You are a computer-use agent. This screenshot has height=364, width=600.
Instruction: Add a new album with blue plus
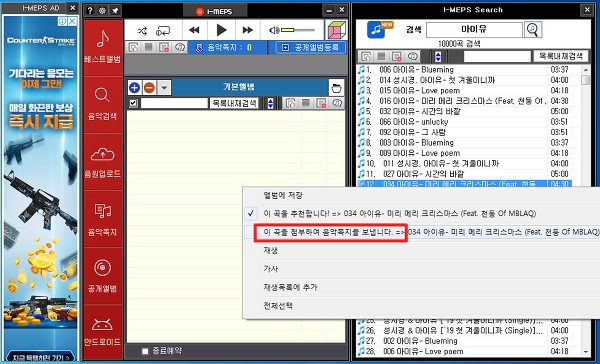(134, 88)
